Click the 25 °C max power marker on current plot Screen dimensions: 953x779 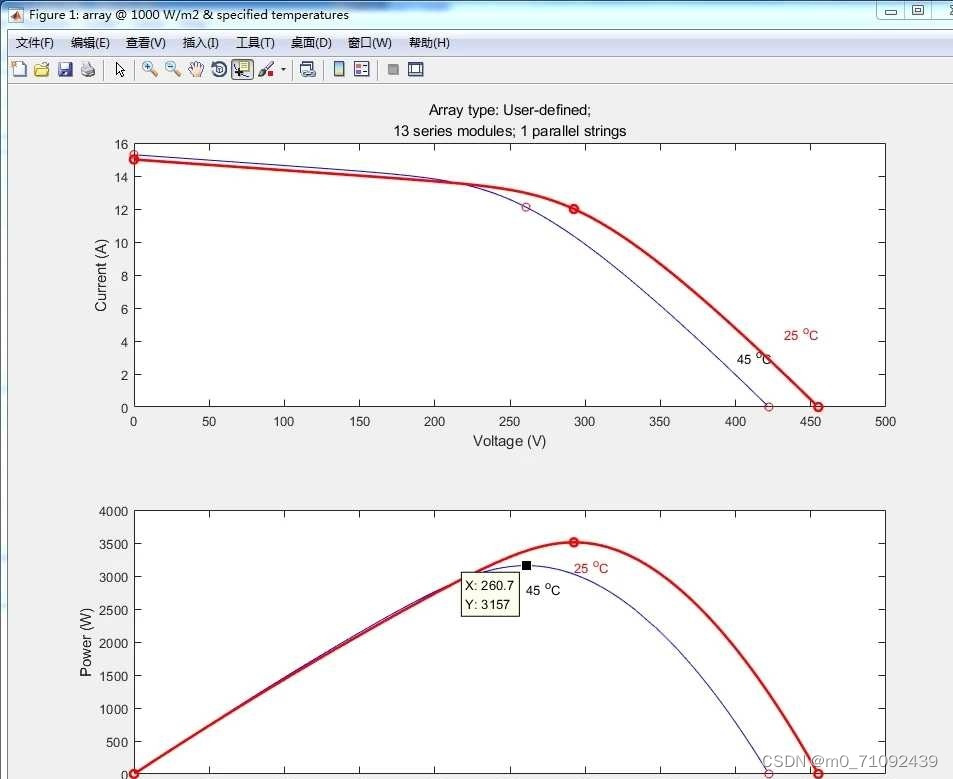pos(574,208)
